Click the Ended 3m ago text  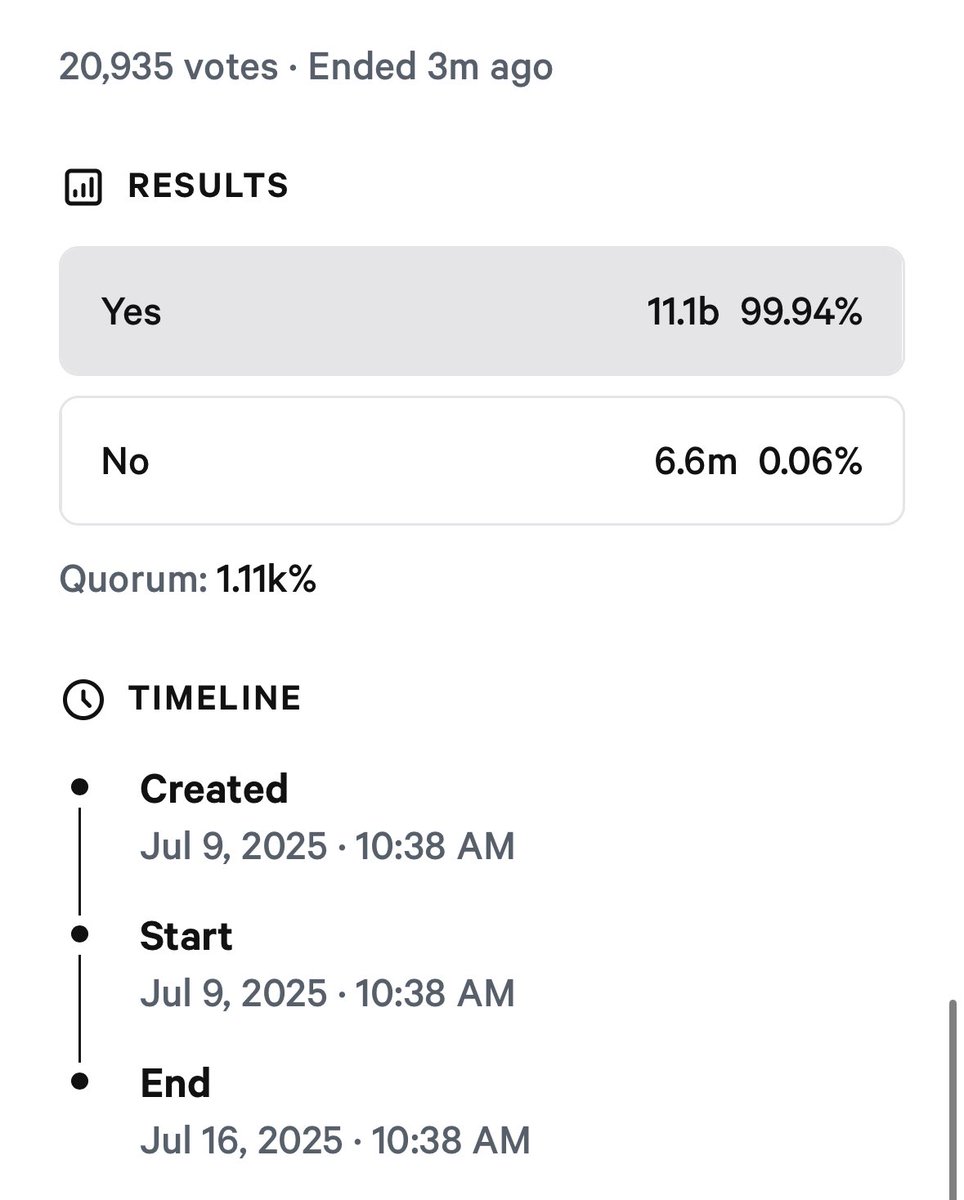click(430, 67)
